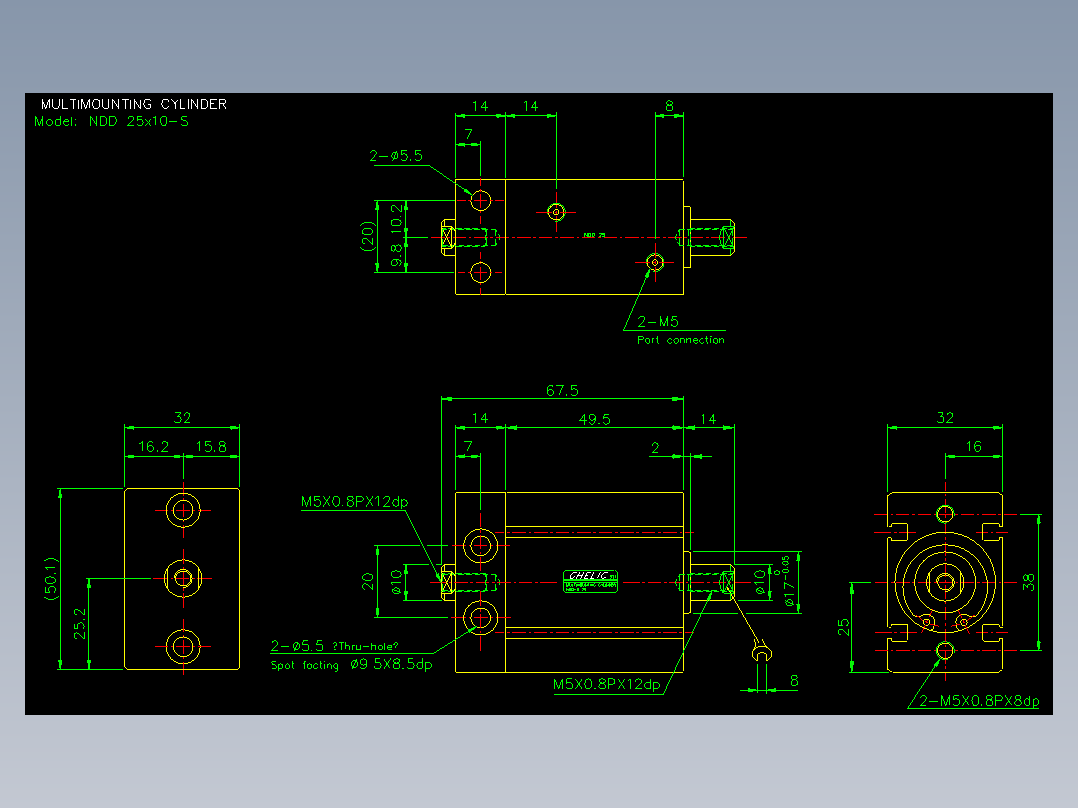Select the "(50.1)" height dimension
Screen dimensions: 1078x808
(x=51, y=579)
